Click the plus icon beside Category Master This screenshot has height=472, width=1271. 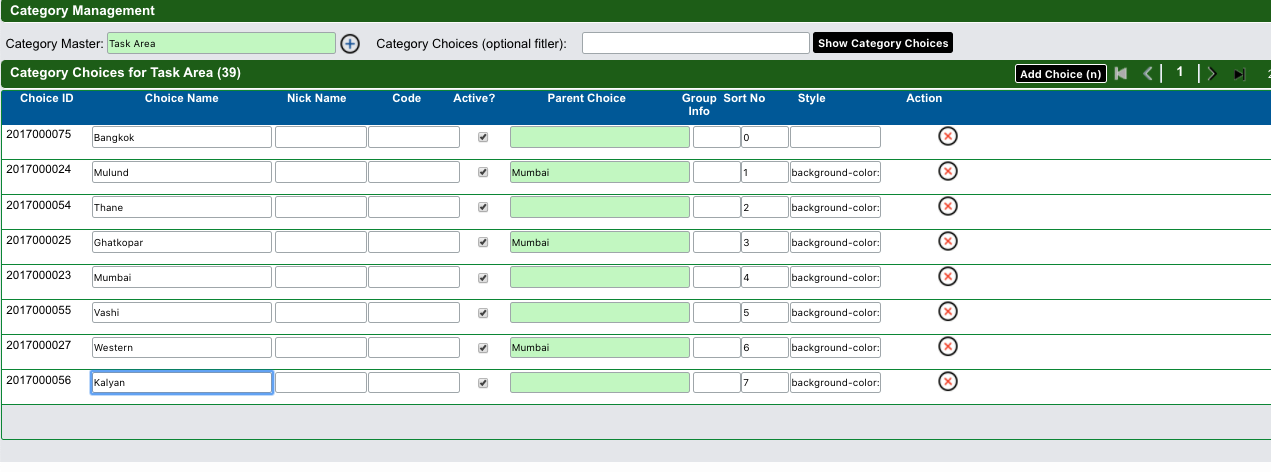pos(349,43)
